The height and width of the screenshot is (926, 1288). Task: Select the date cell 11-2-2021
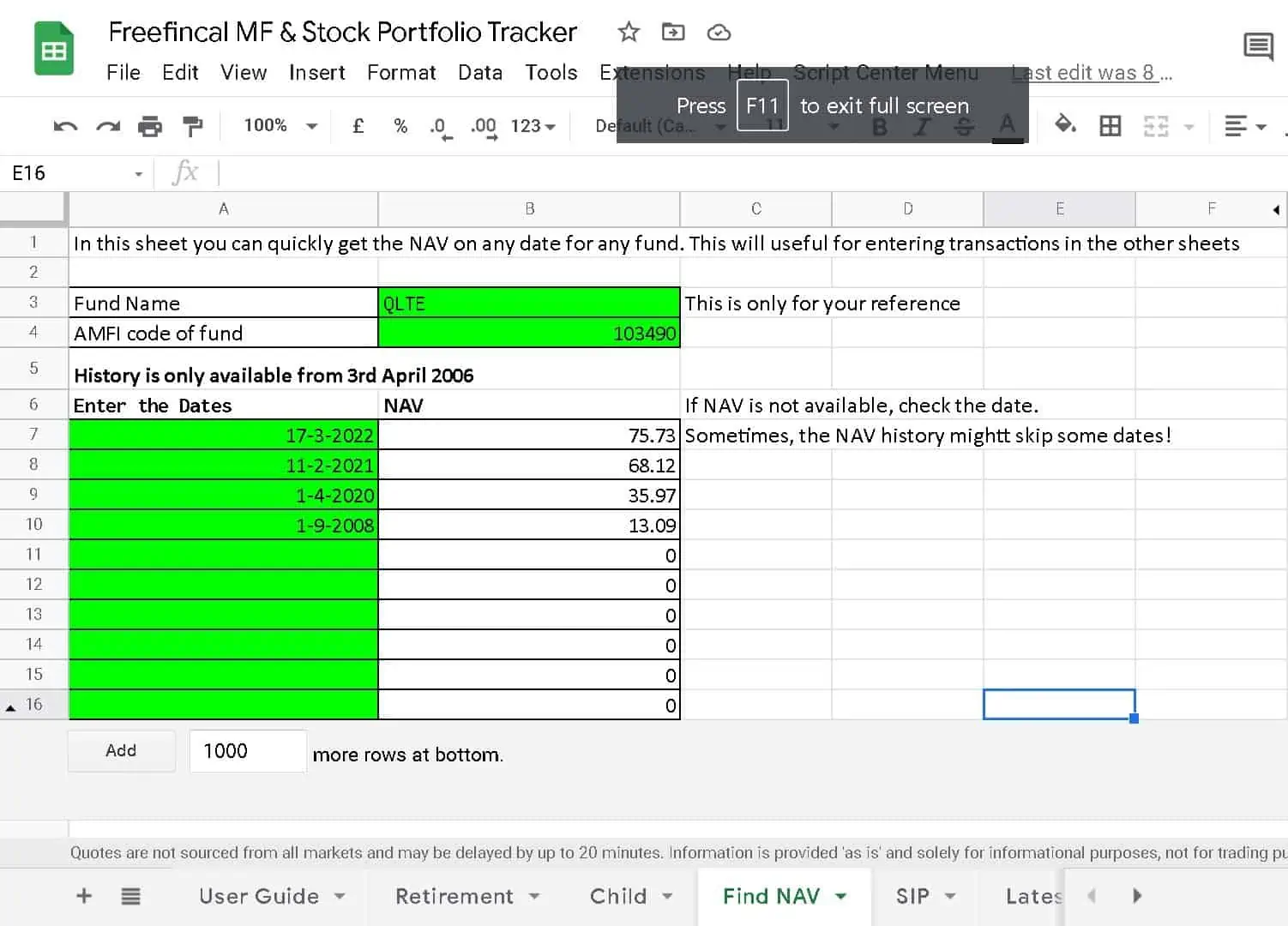(x=224, y=465)
